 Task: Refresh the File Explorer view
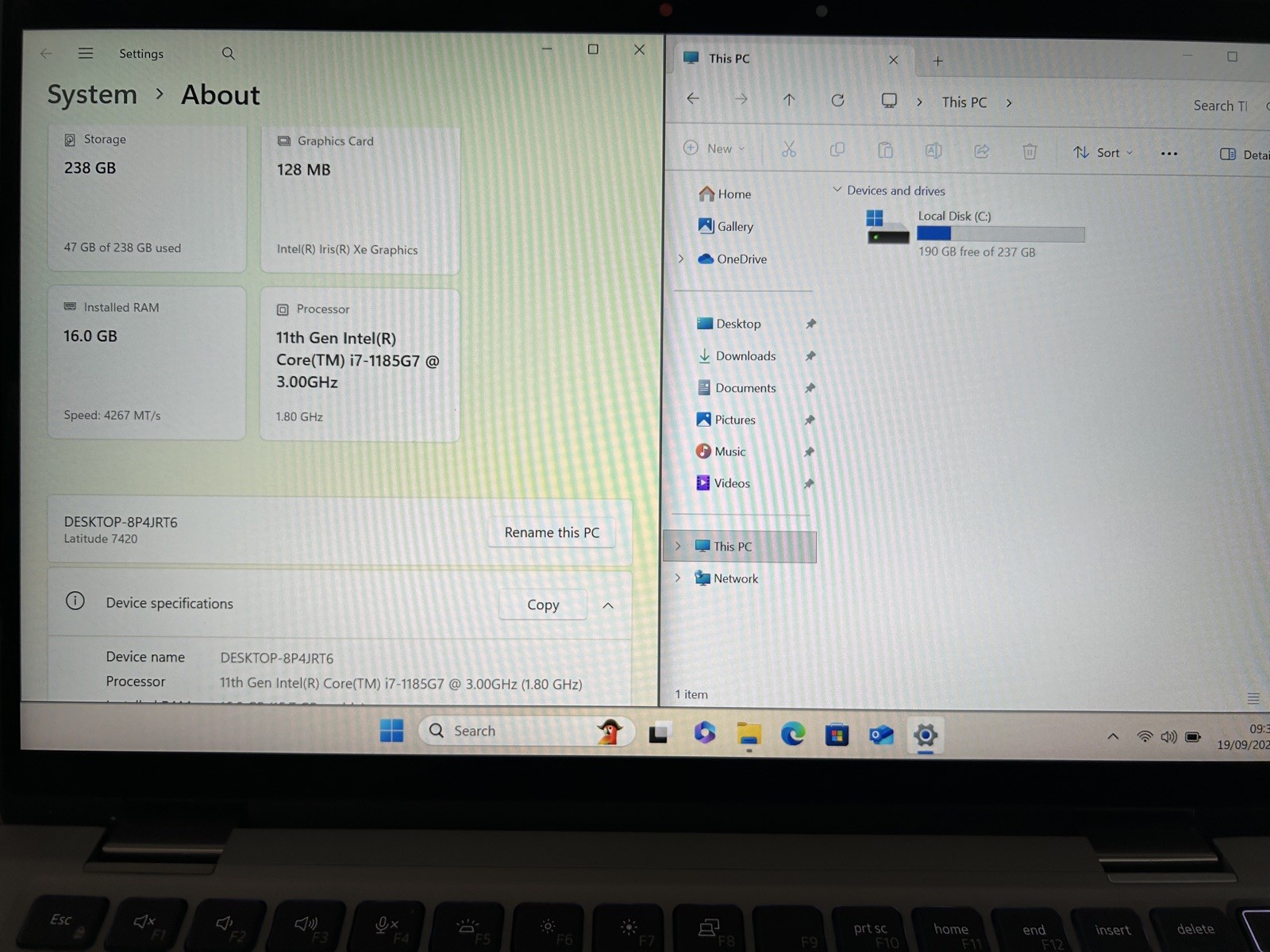coord(837,100)
